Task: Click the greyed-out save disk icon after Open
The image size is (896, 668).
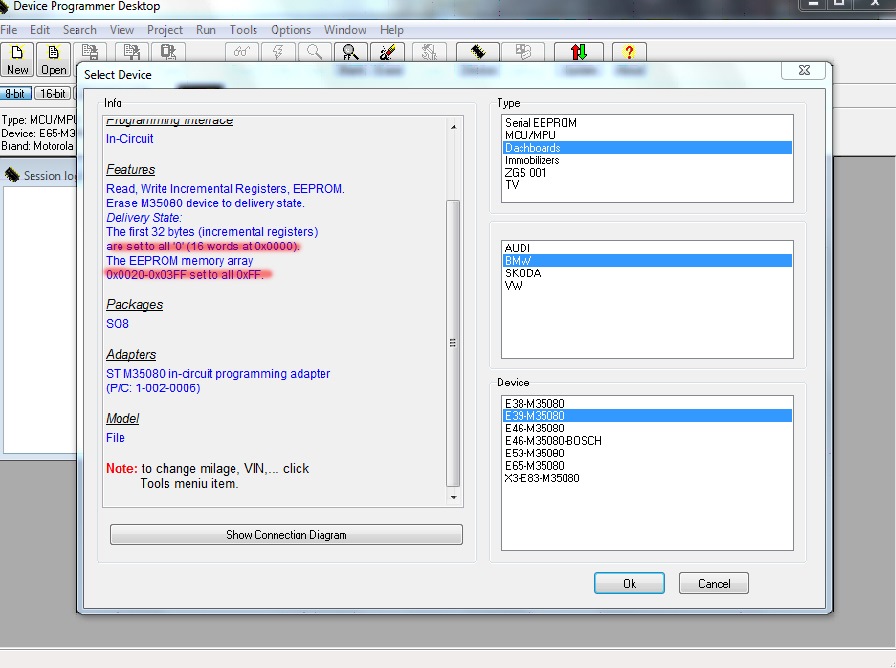Action: (90, 52)
